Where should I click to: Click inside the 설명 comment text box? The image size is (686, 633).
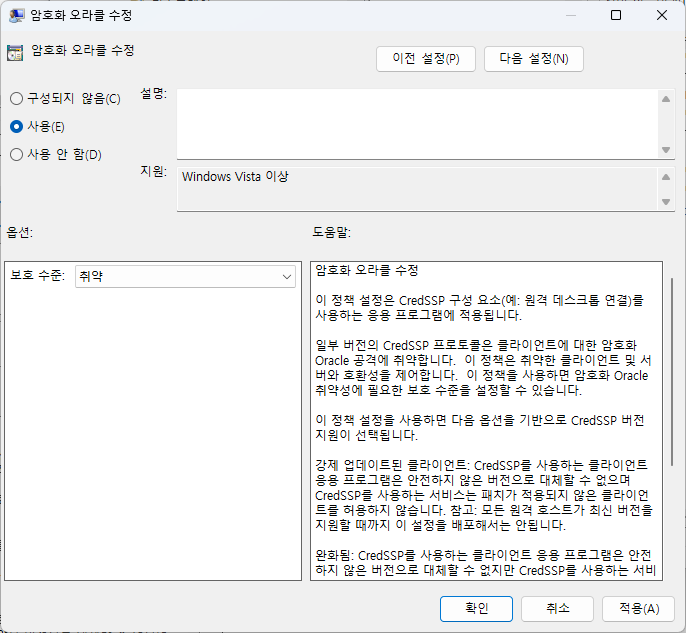(x=417, y=124)
